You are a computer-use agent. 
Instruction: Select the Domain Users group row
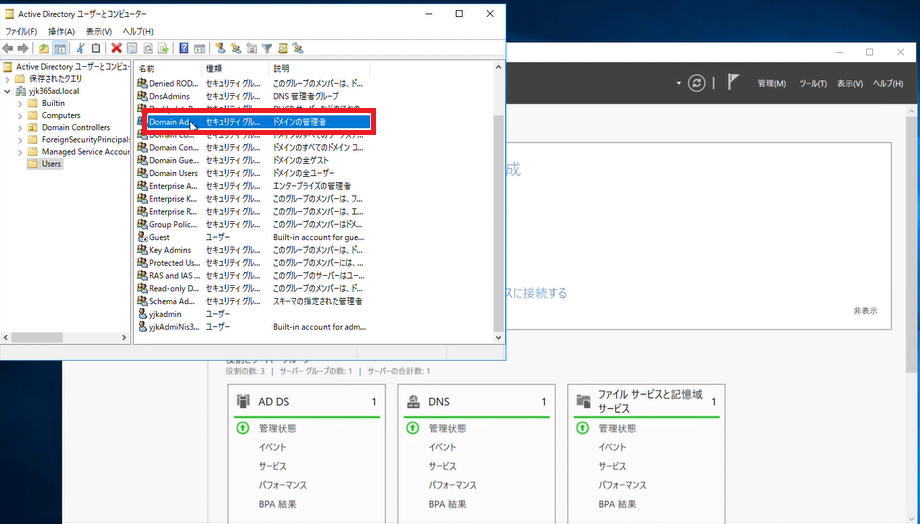pyautogui.click(x=253, y=173)
